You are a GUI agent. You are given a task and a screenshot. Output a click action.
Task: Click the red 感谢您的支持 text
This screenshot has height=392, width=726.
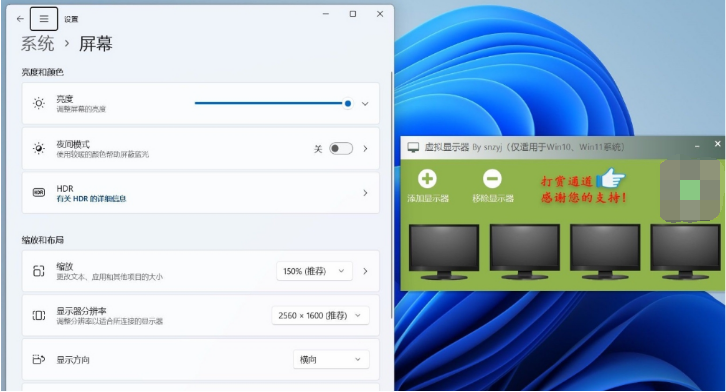(584, 198)
